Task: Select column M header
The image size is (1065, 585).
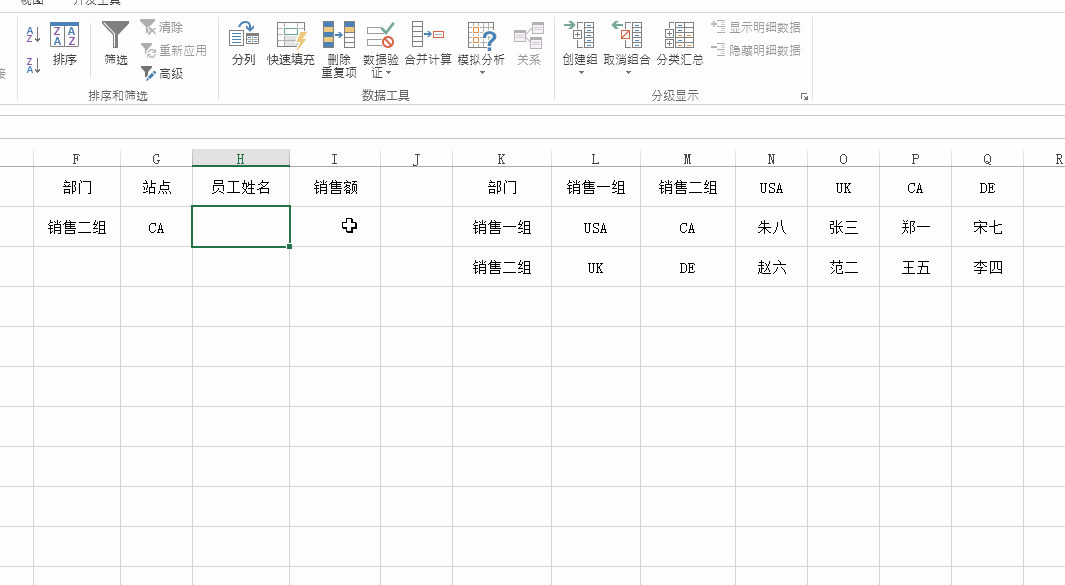Action: point(688,158)
